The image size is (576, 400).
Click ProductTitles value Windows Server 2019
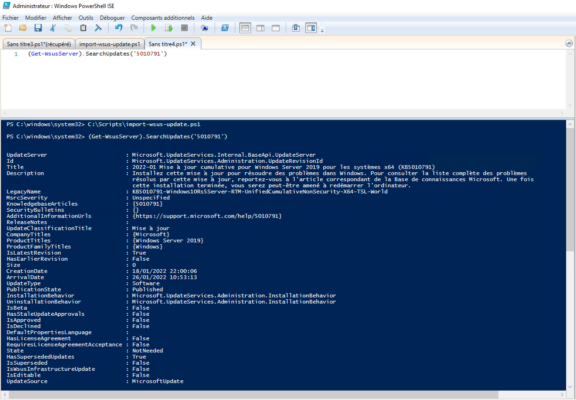(168, 241)
